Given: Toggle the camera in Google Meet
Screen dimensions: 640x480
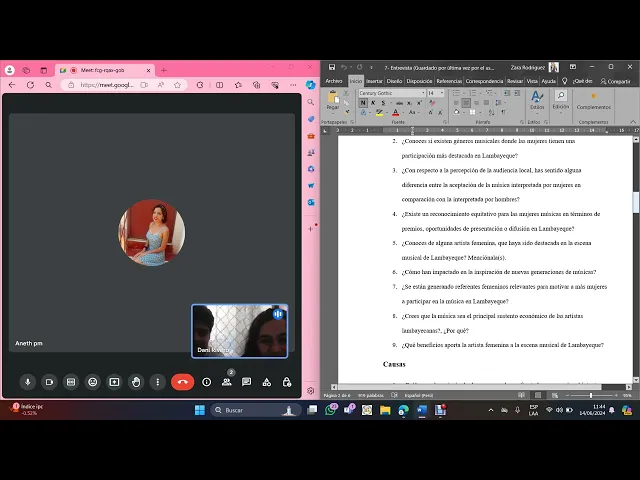Looking at the screenshot, I should click(x=49, y=382).
